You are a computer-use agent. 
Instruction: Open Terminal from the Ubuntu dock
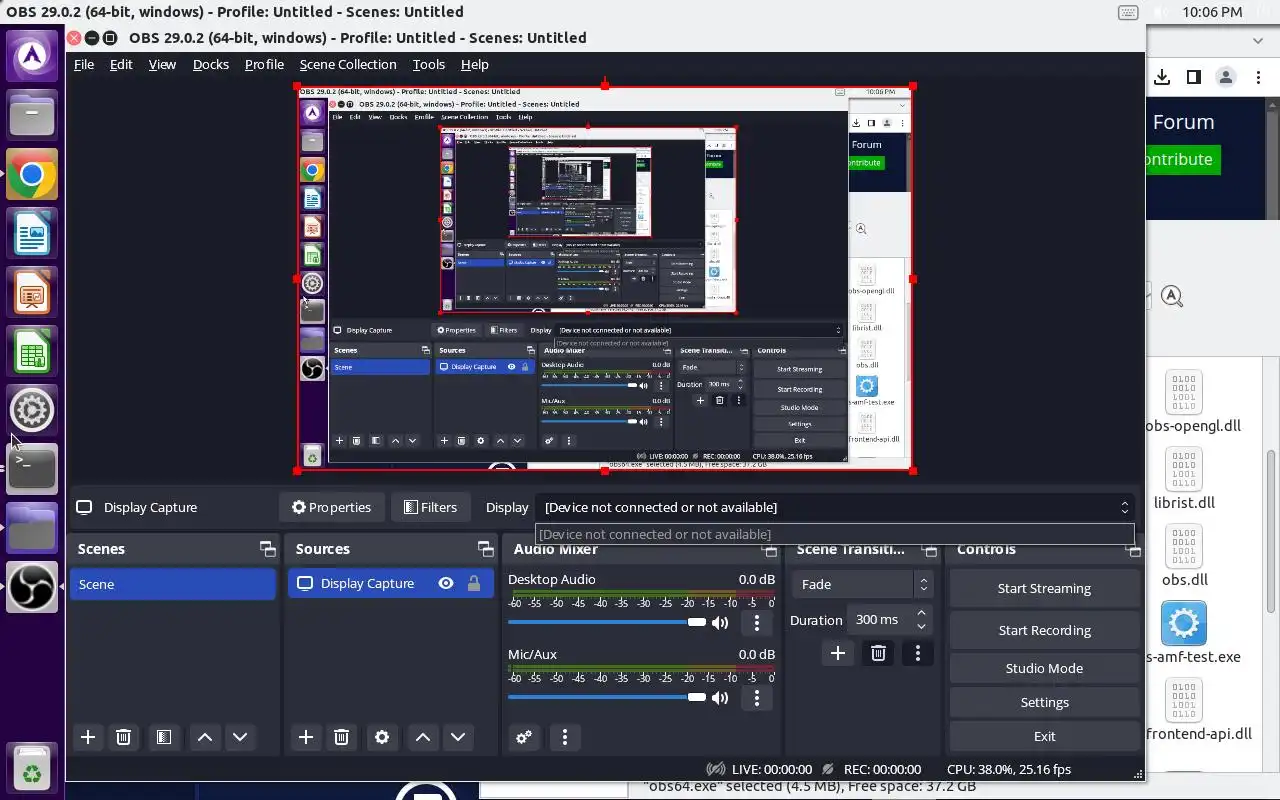tap(32, 467)
